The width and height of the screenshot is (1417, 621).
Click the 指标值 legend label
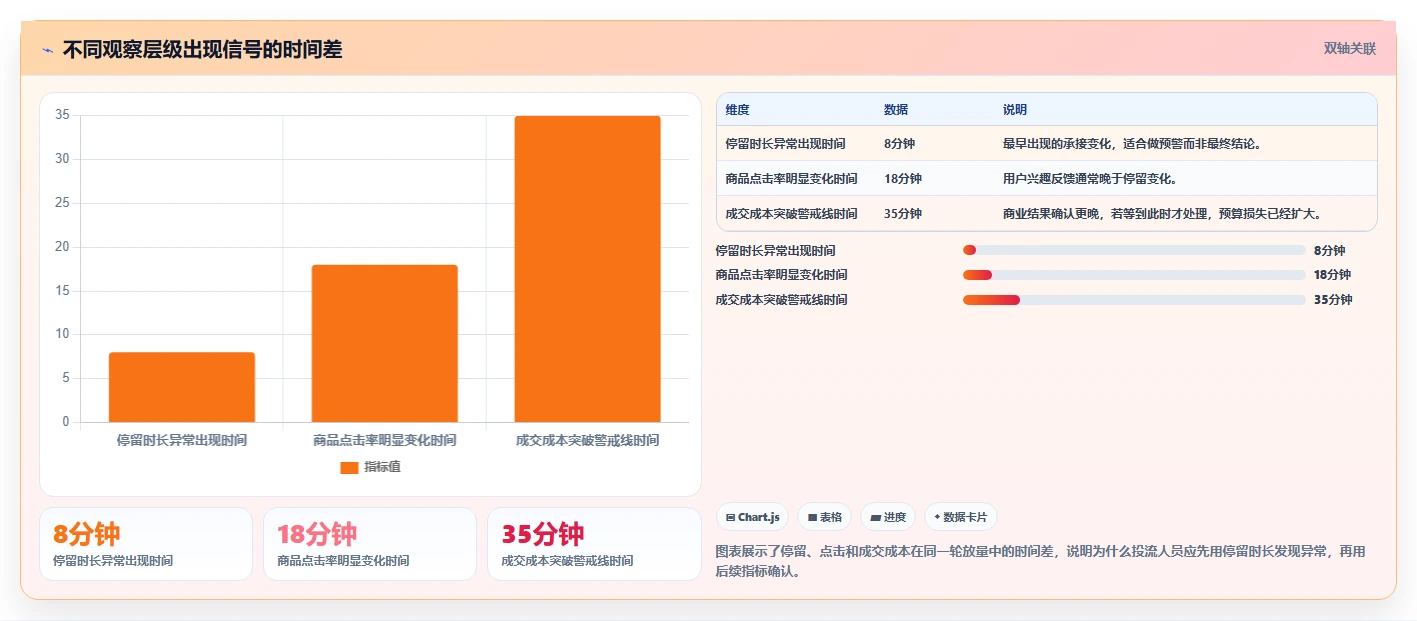[x=383, y=467]
